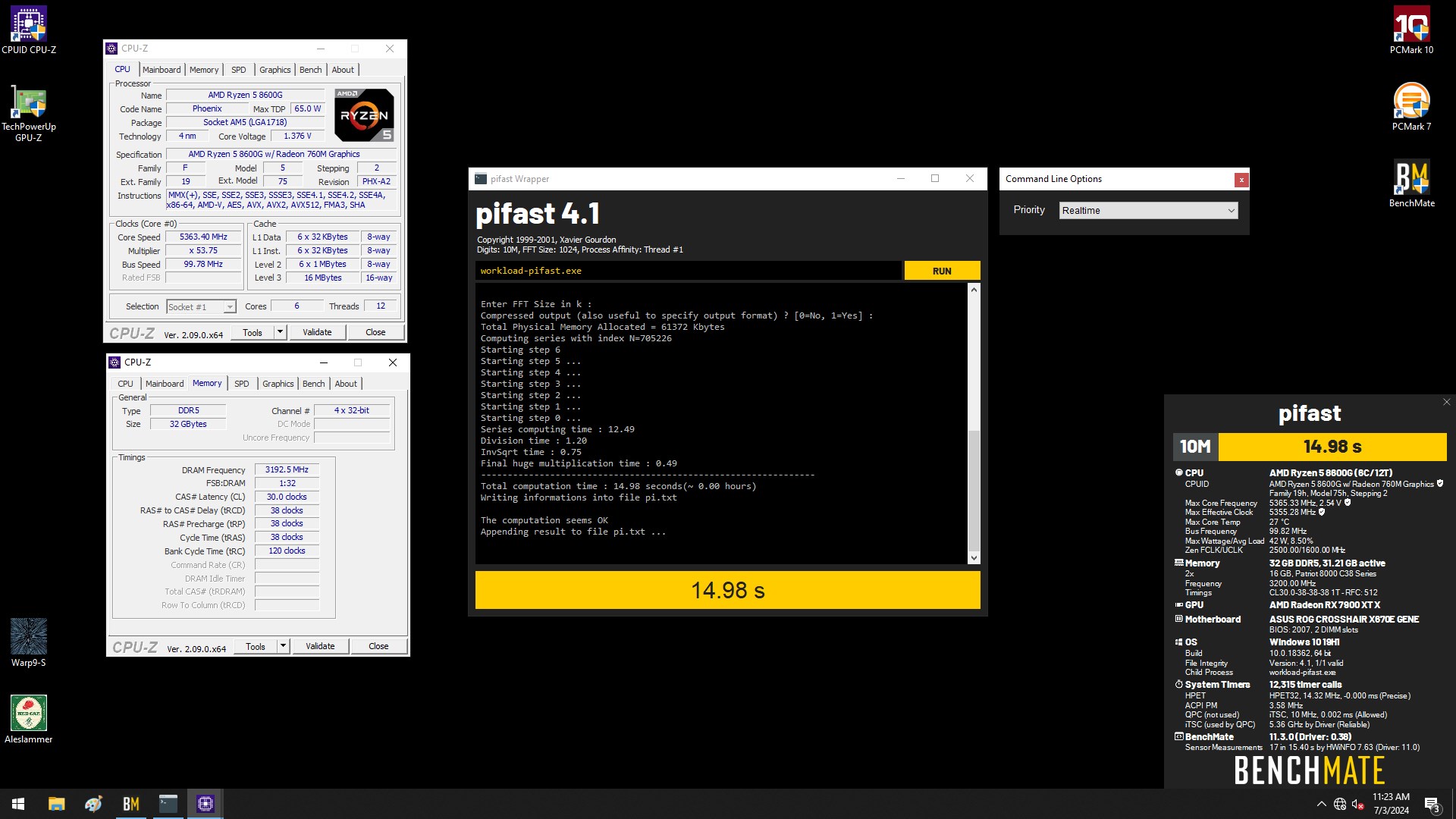Launch the PCMark 7 desktop shortcut
Screen dimensions: 1456x819
pyautogui.click(x=1411, y=107)
